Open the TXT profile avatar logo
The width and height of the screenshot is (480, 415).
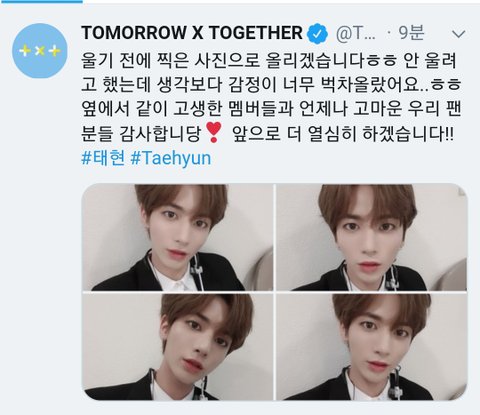[40, 51]
